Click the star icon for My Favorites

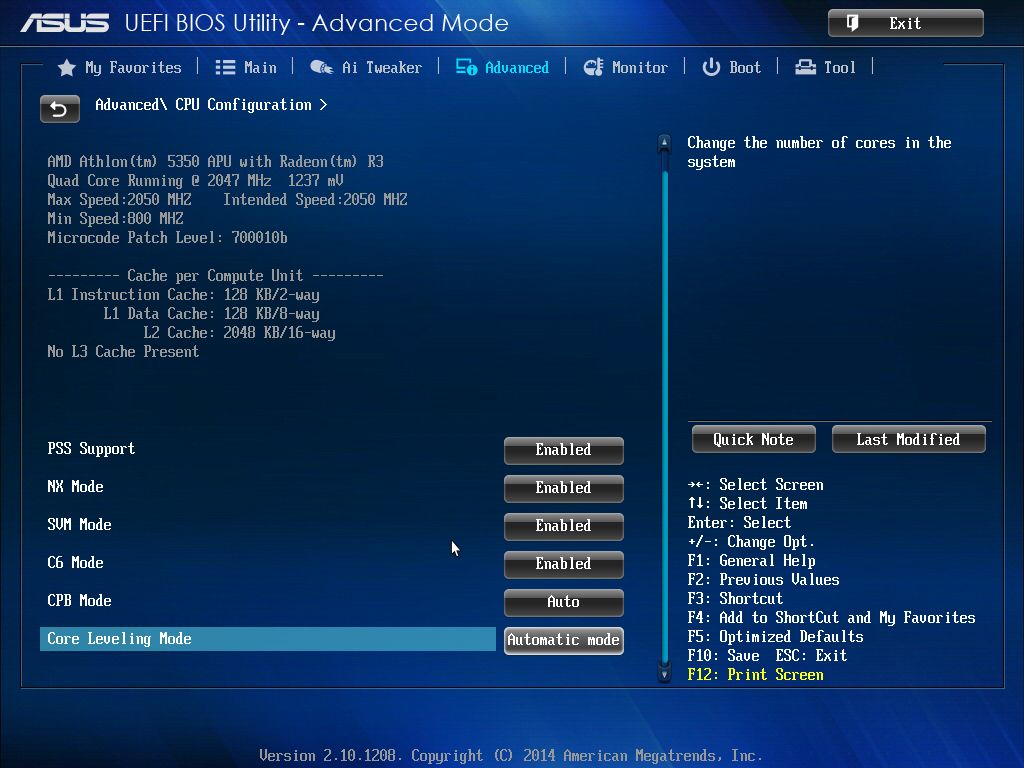(67, 67)
